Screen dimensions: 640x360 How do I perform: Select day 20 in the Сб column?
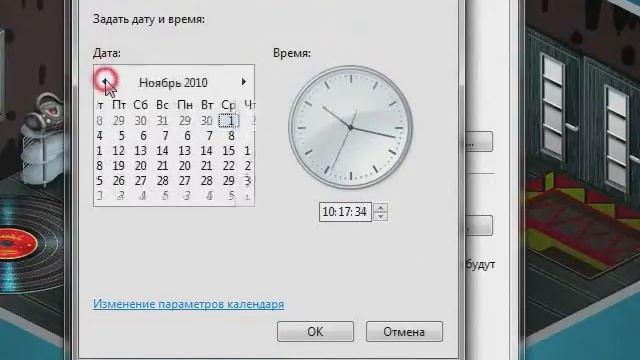tap(141, 166)
